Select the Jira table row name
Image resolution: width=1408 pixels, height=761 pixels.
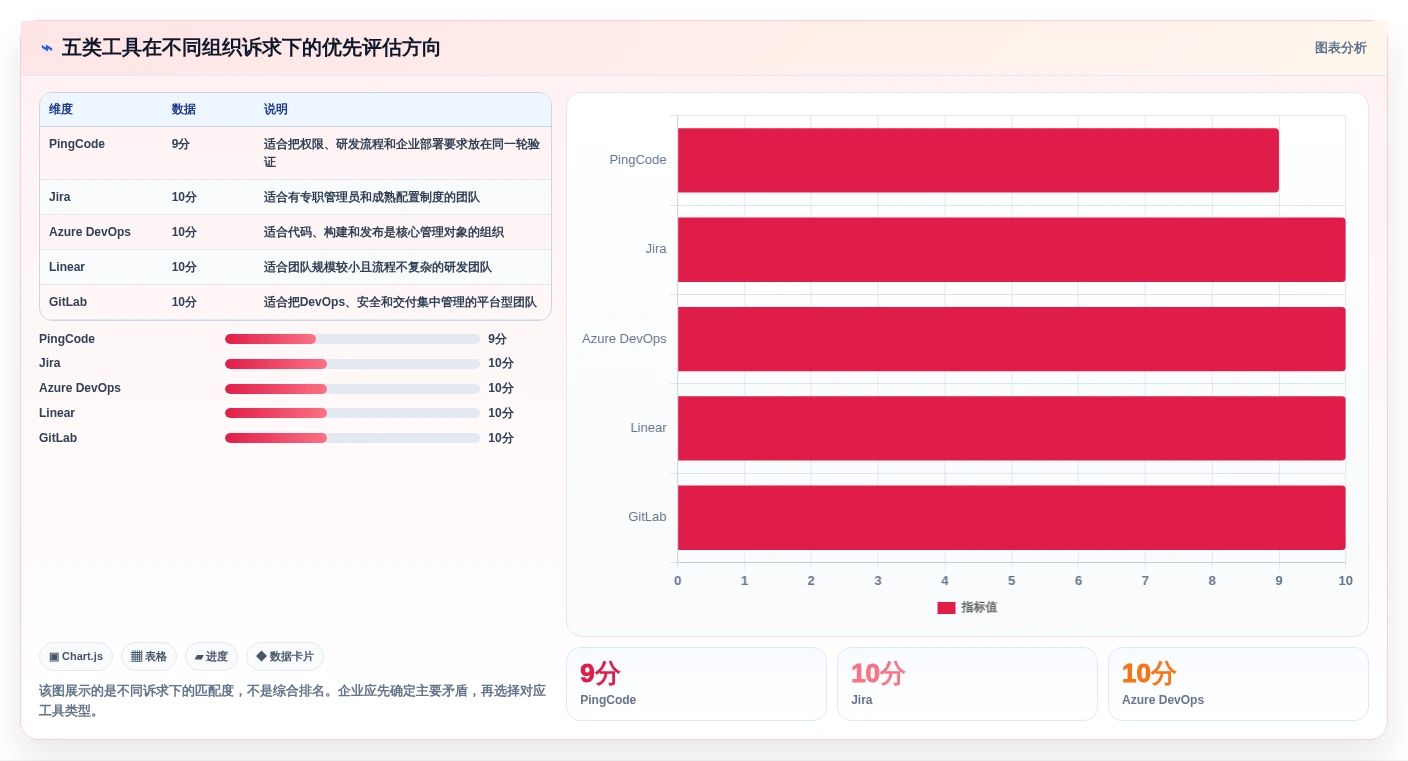point(60,197)
